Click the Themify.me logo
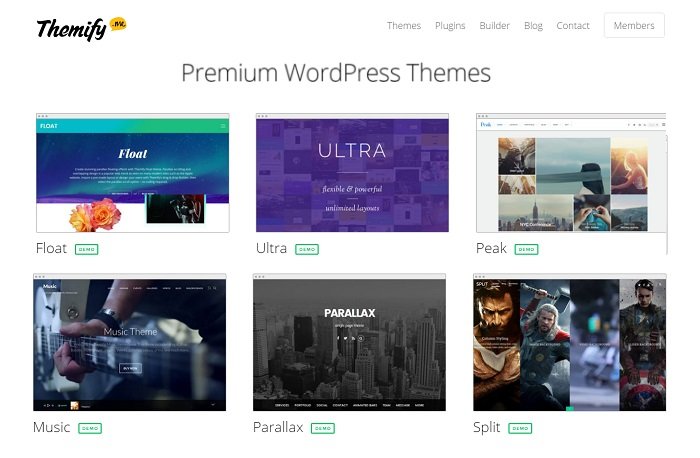 82,29
